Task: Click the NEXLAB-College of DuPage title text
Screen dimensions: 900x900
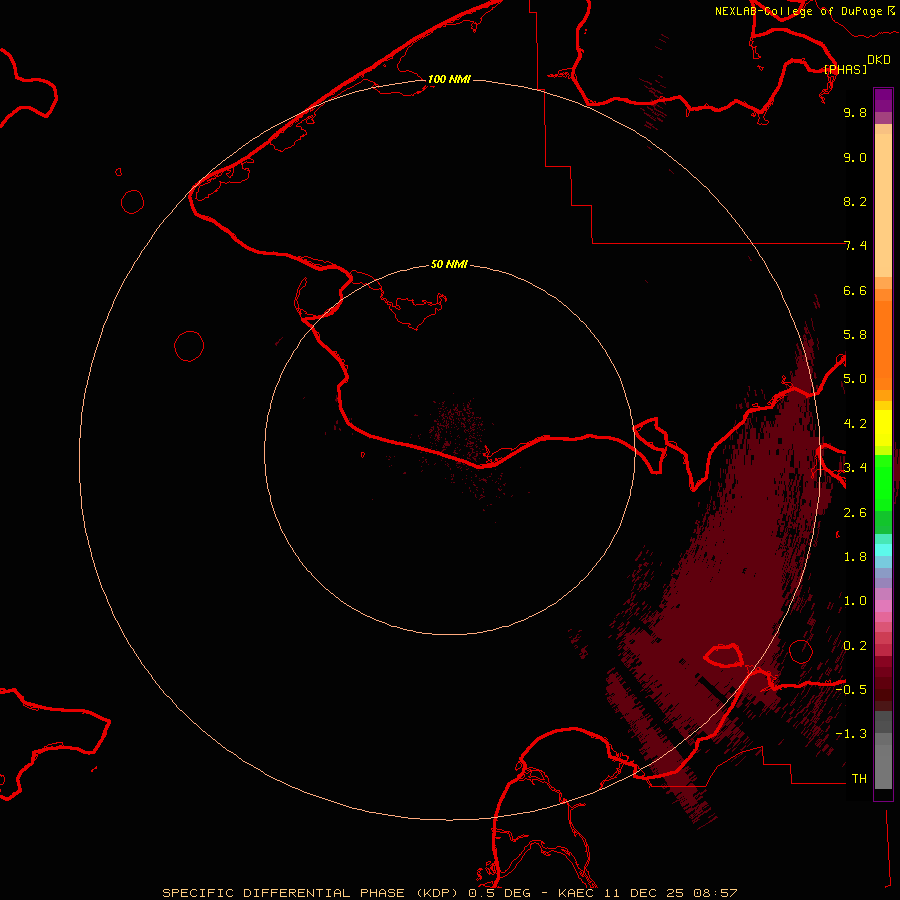Action: tap(798, 11)
